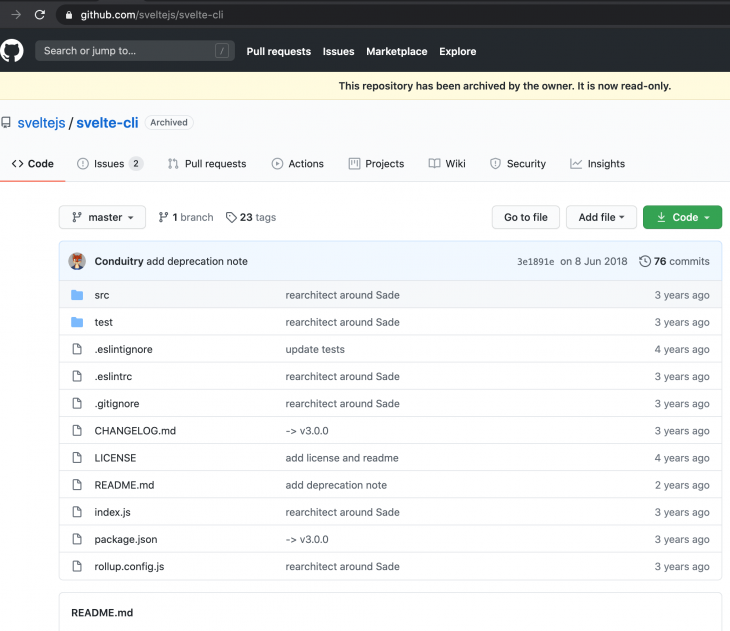Open the src folder
The image size is (730, 631).
101,295
